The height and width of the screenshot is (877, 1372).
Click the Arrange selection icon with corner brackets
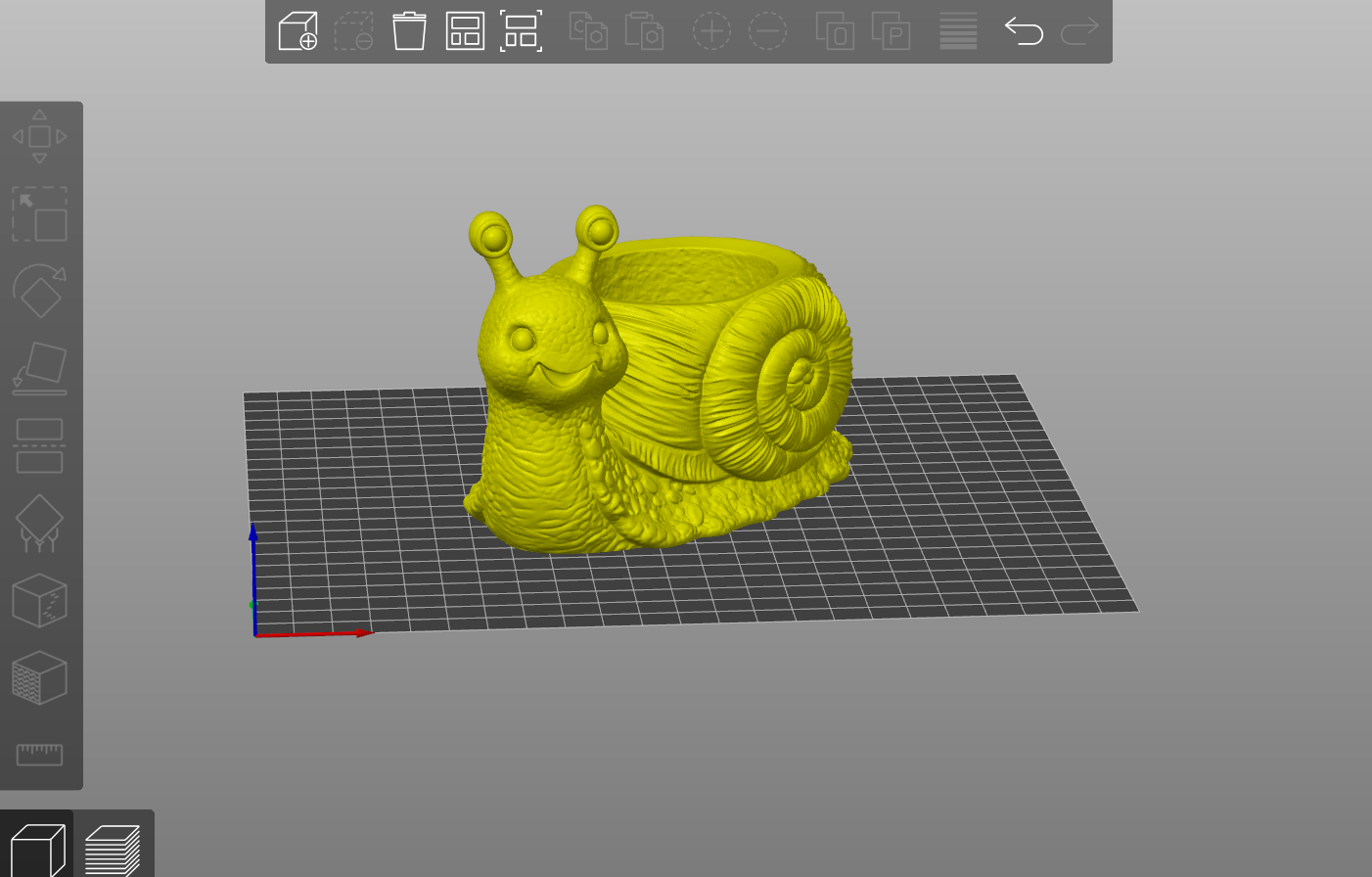[521, 31]
